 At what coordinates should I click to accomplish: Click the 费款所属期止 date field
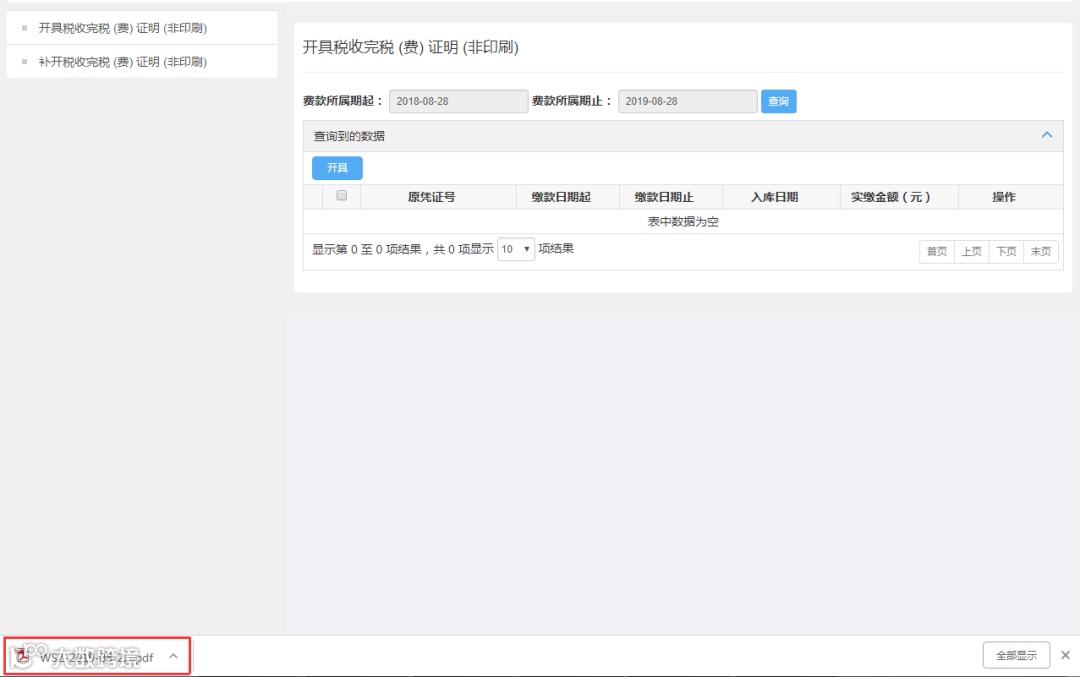coord(687,101)
